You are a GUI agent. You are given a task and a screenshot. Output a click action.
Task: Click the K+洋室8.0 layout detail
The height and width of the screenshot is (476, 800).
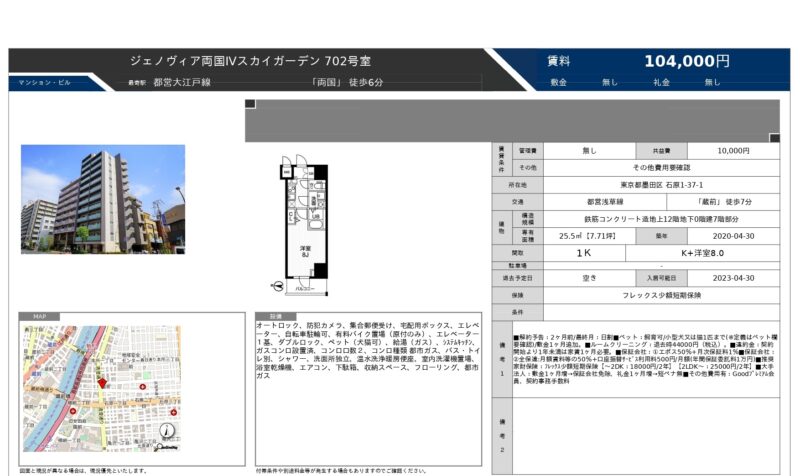(703, 253)
